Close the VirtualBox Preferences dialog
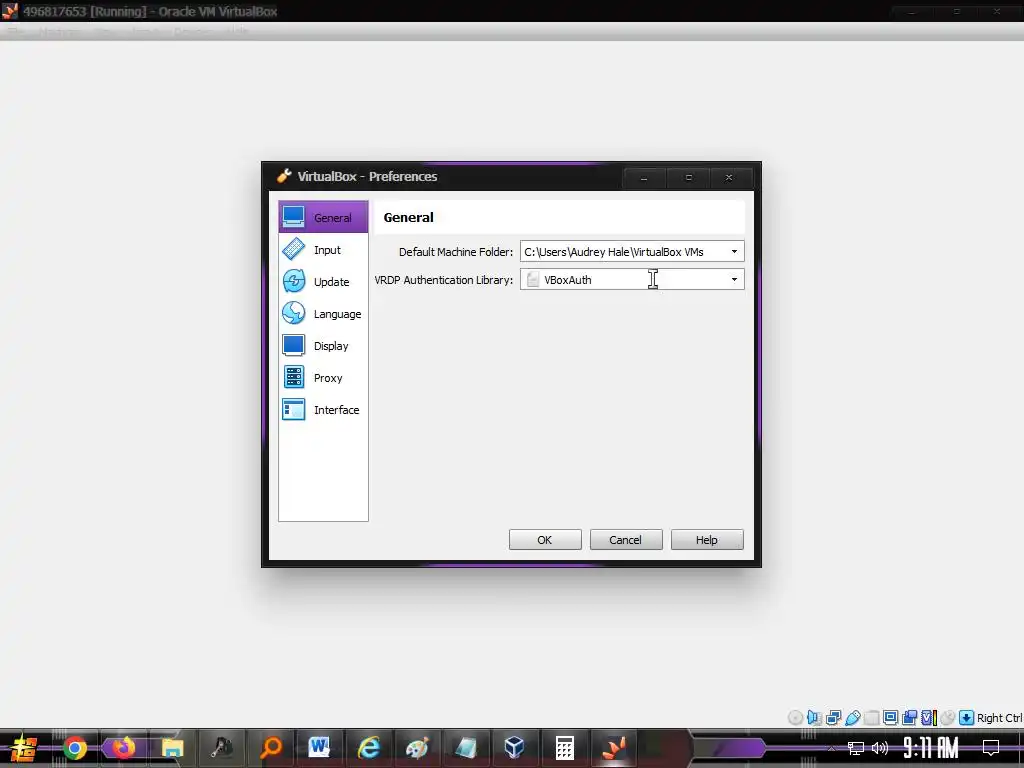 (729, 178)
